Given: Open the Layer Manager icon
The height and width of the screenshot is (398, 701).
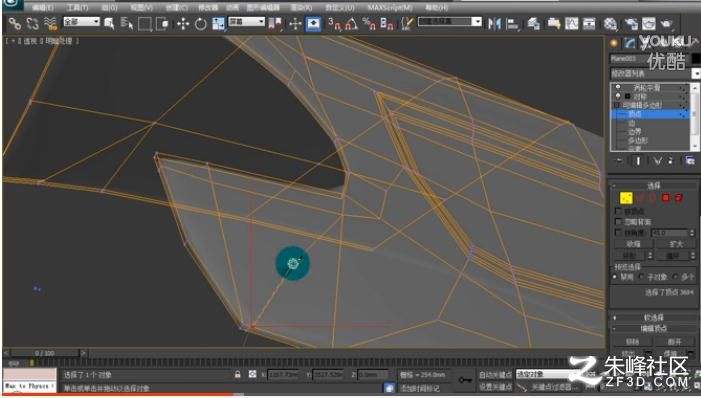Looking at the screenshot, I should point(533,24).
